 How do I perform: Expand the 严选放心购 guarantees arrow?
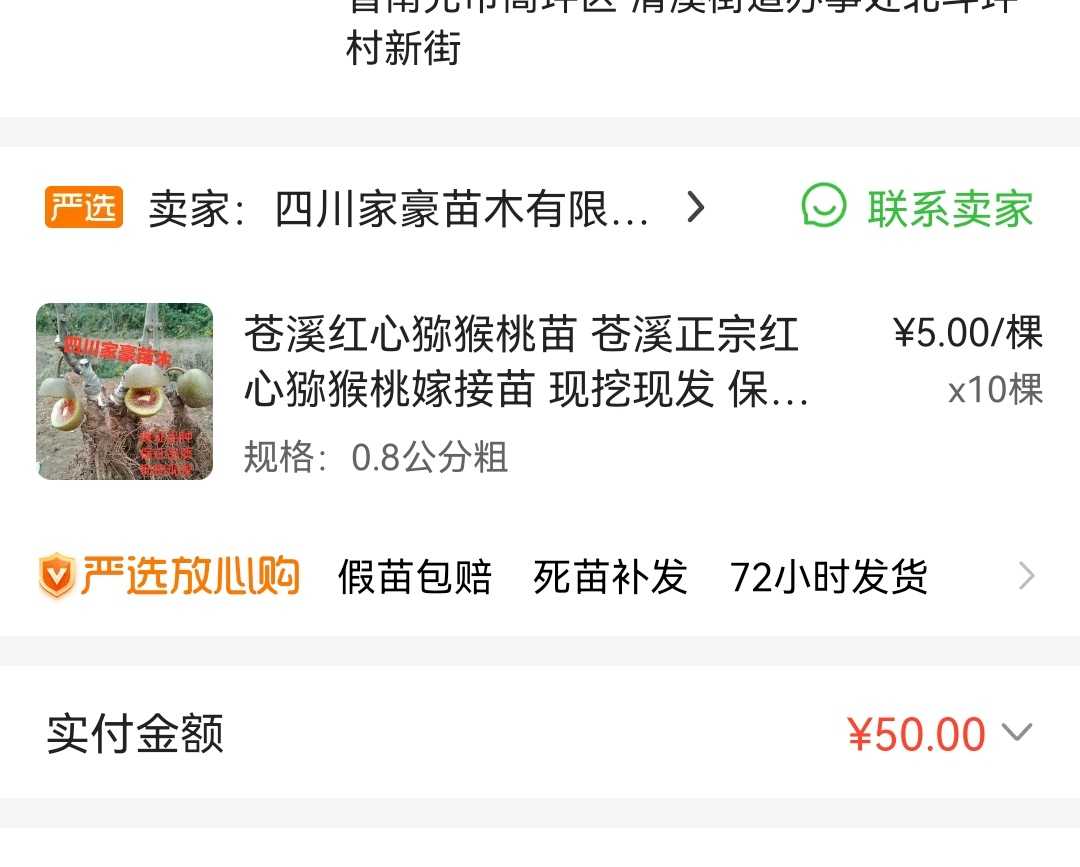[1026, 576]
